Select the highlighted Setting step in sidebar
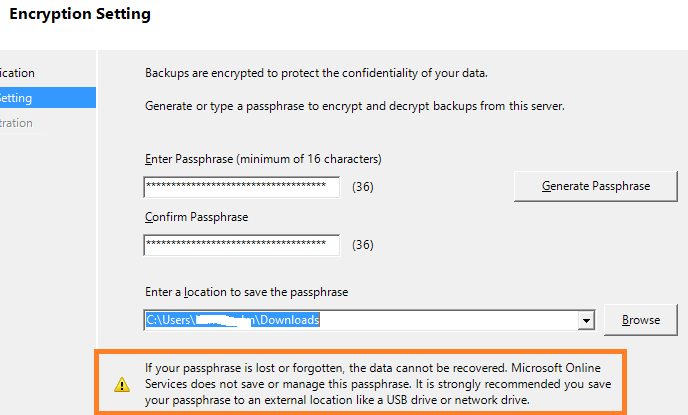 pyautogui.click(x=30, y=98)
